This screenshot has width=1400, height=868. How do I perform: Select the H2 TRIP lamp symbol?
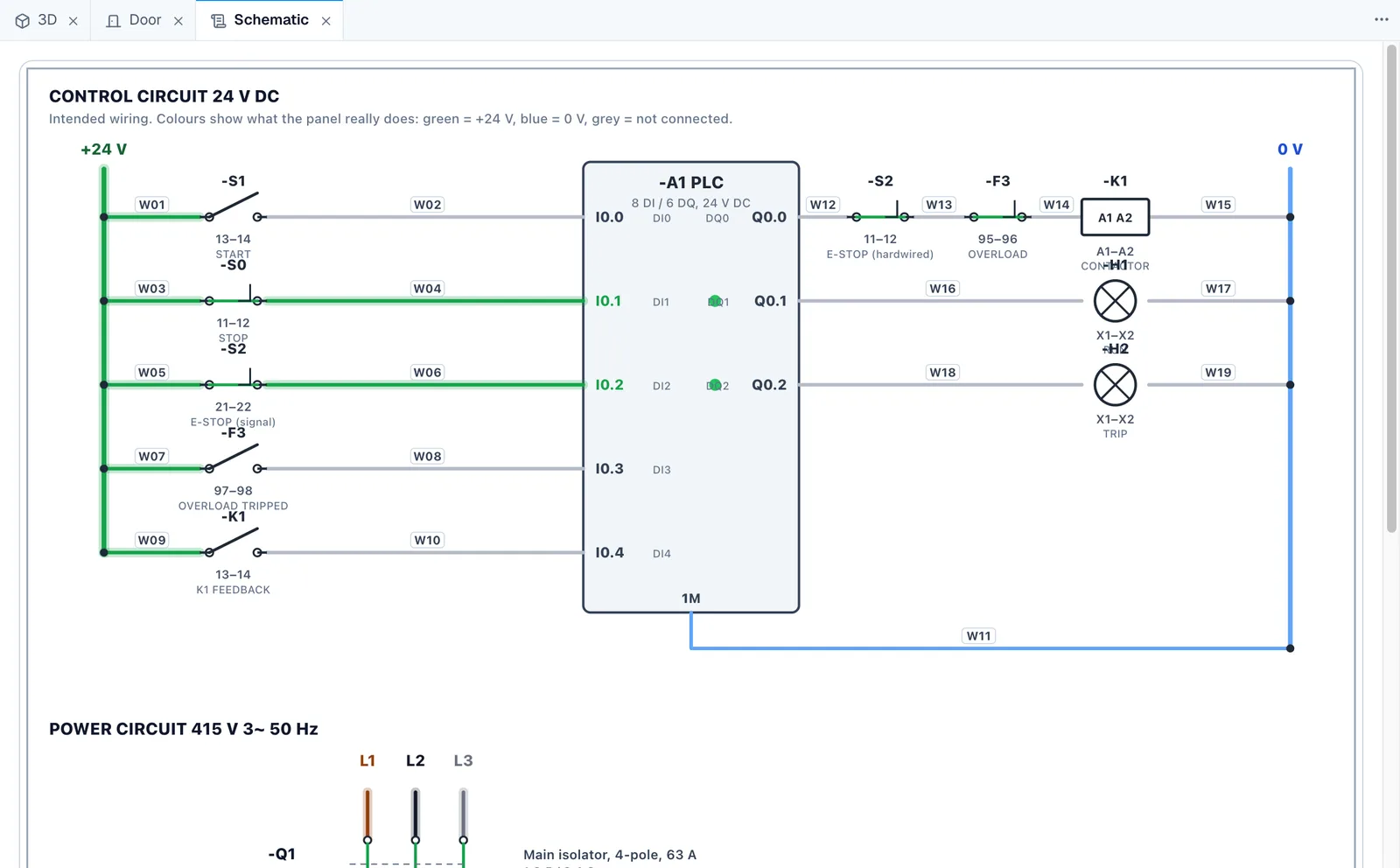tap(1116, 385)
